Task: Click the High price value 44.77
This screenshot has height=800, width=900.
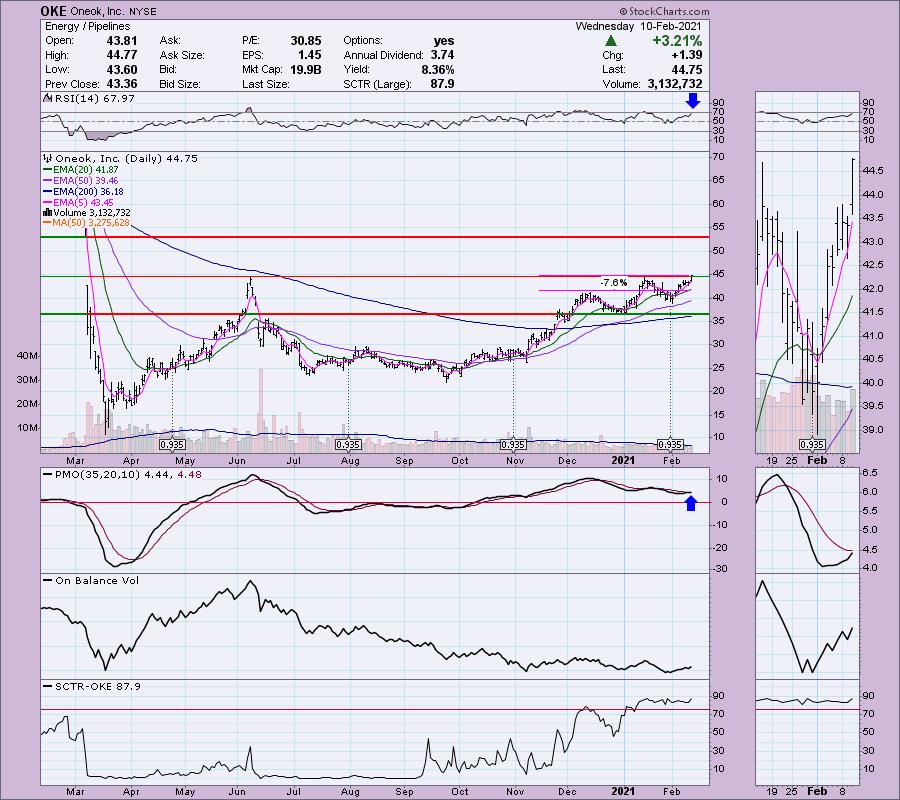Action: tap(121, 55)
